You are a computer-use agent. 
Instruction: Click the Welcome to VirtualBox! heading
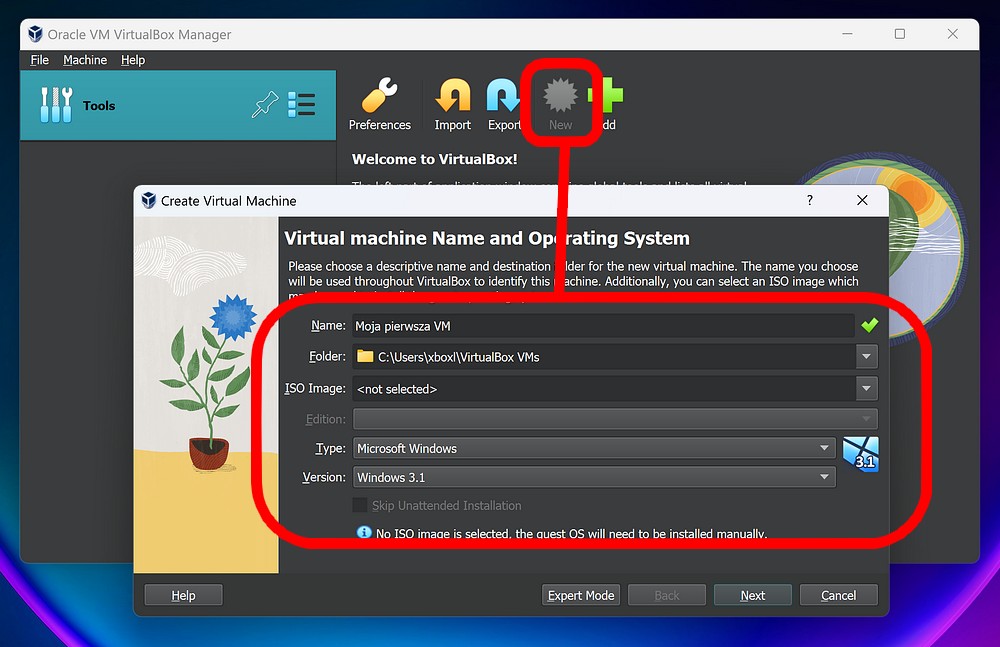434,159
